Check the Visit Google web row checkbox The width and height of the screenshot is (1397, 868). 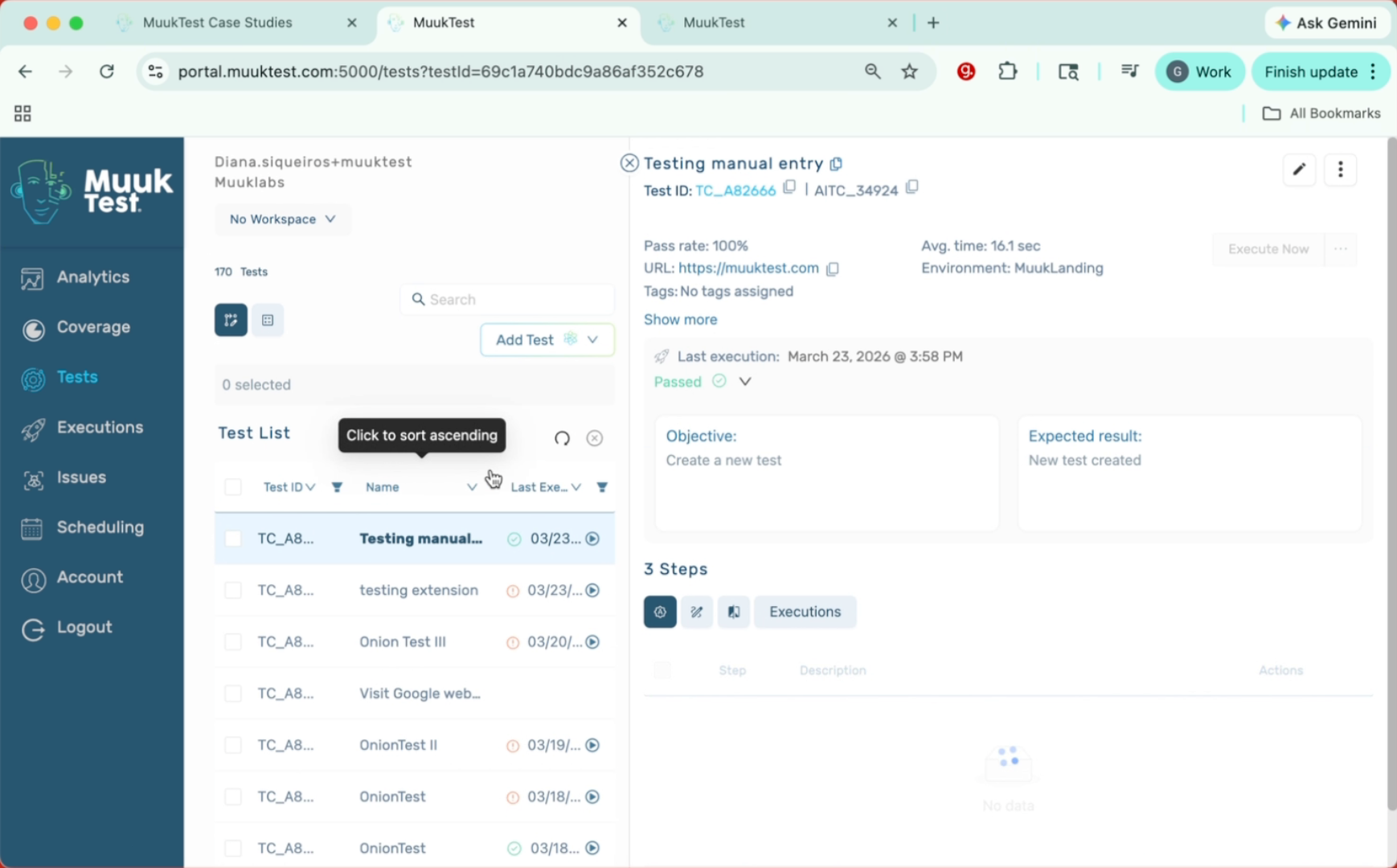point(233,694)
